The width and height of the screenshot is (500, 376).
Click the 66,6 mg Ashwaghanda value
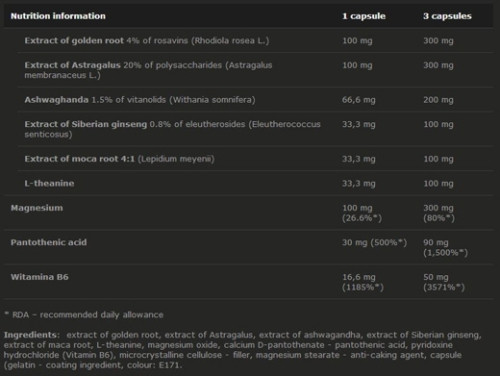pyautogui.click(x=359, y=100)
